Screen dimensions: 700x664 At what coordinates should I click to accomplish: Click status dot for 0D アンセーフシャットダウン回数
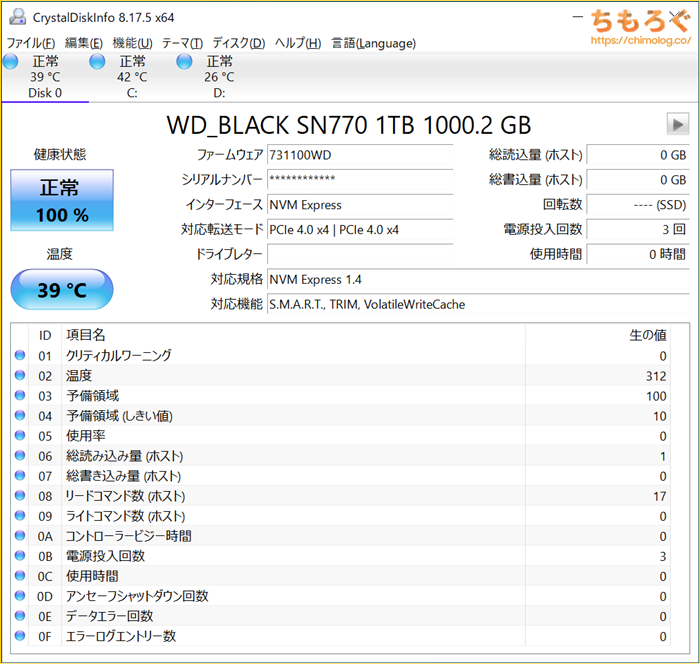20,595
